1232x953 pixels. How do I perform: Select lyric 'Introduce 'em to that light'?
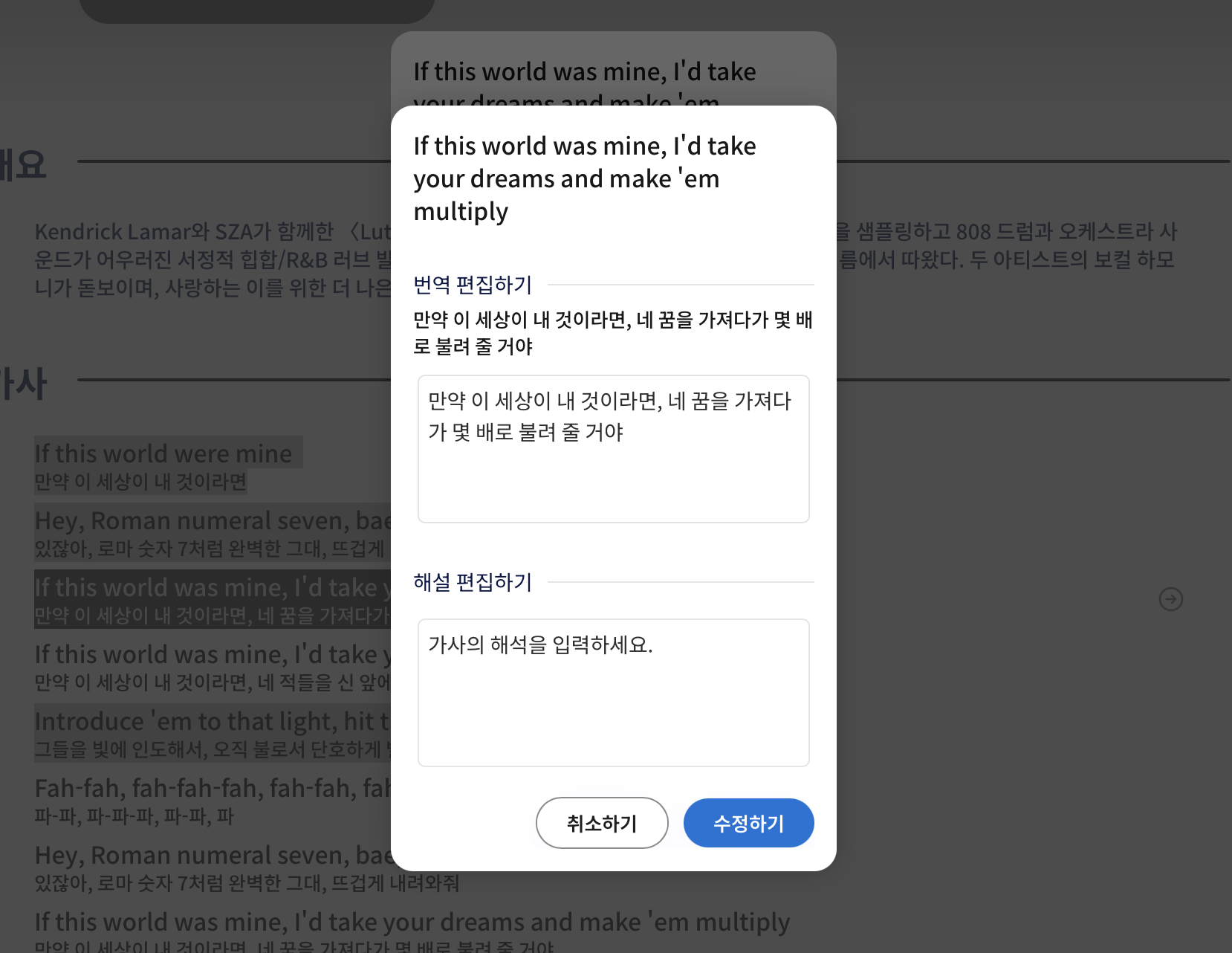213,721
